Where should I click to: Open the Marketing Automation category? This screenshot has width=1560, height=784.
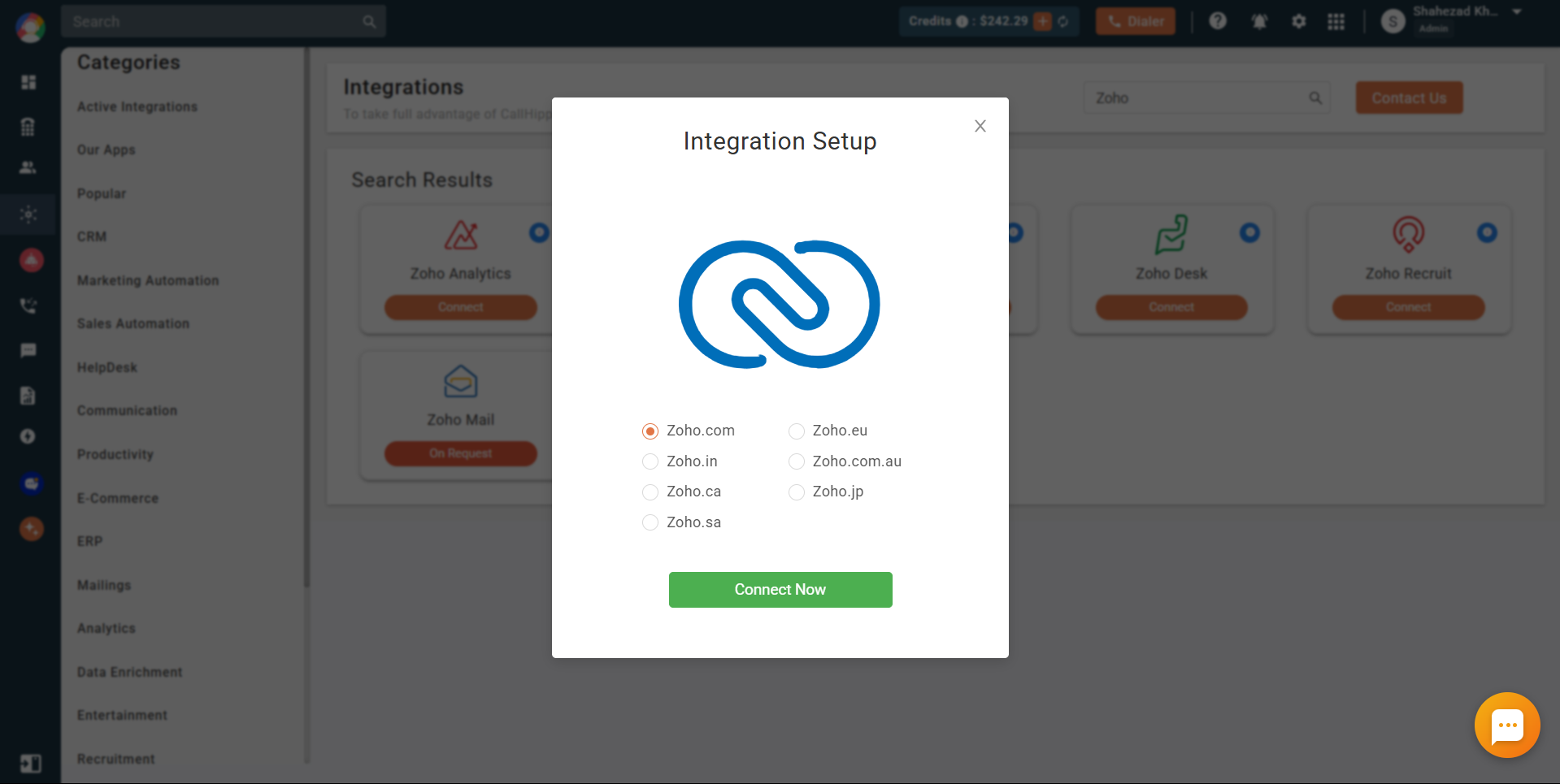pyautogui.click(x=148, y=280)
